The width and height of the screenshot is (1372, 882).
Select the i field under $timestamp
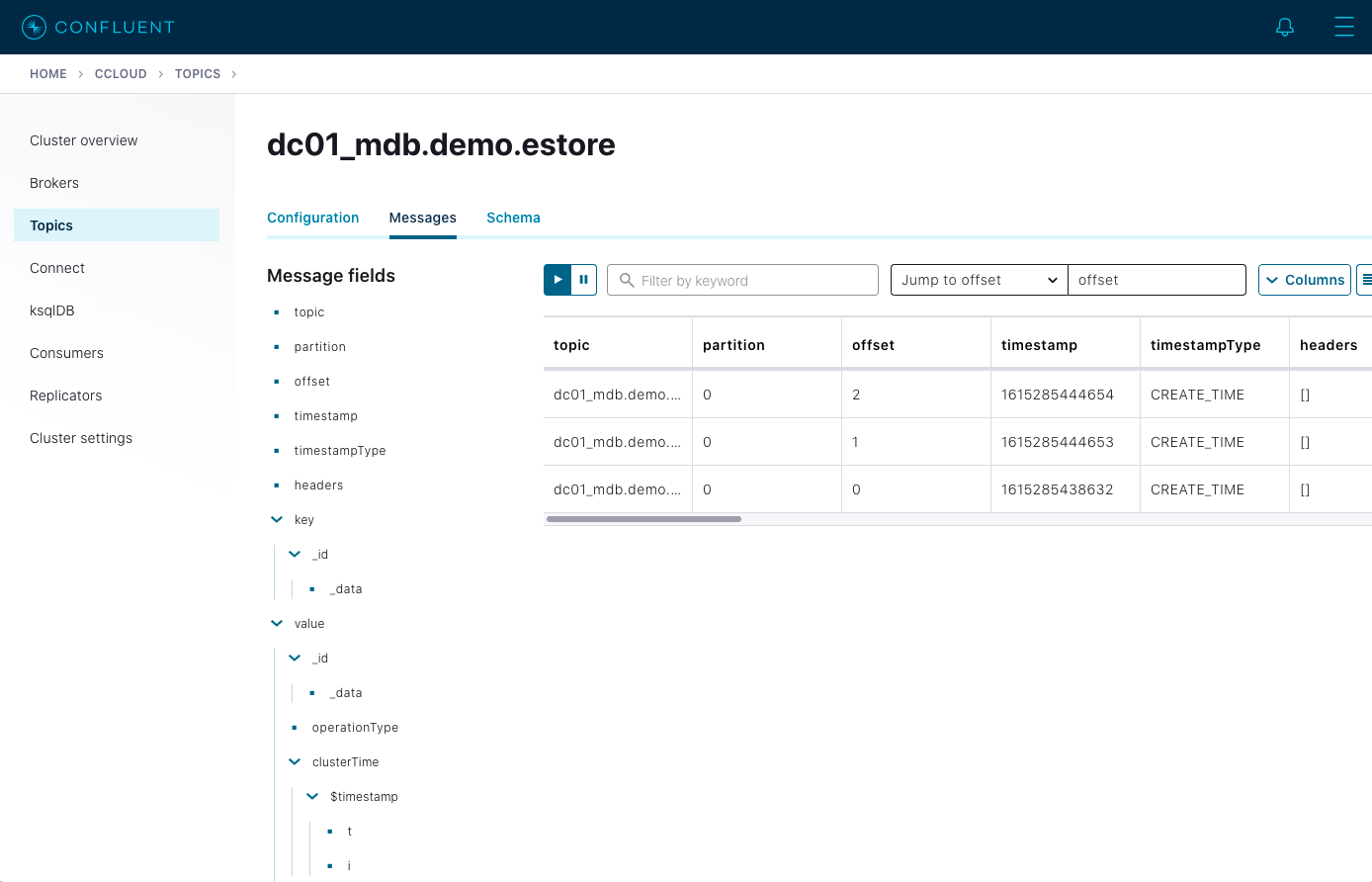coord(349,865)
